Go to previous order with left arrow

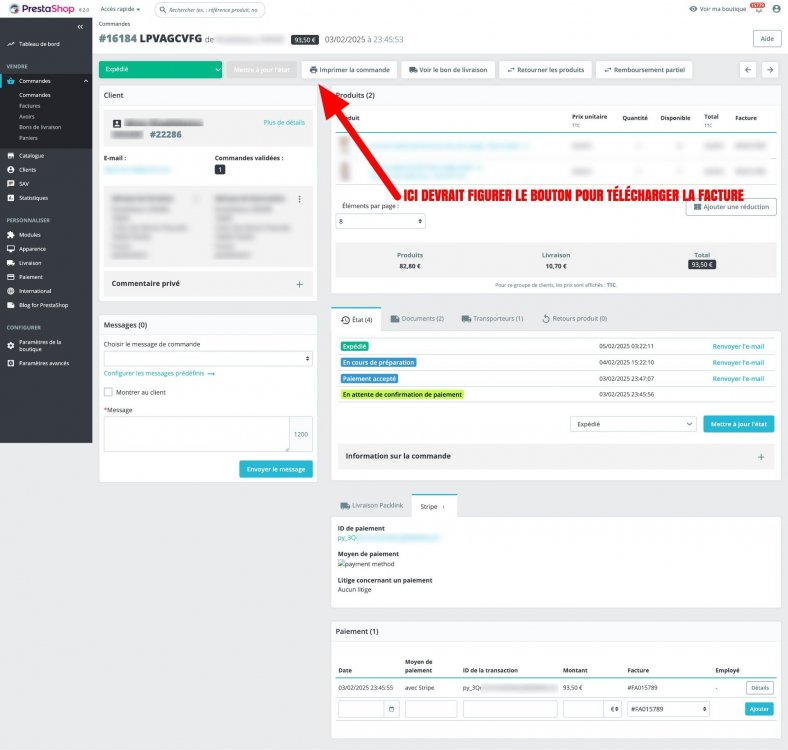pyautogui.click(x=748, y=70)
